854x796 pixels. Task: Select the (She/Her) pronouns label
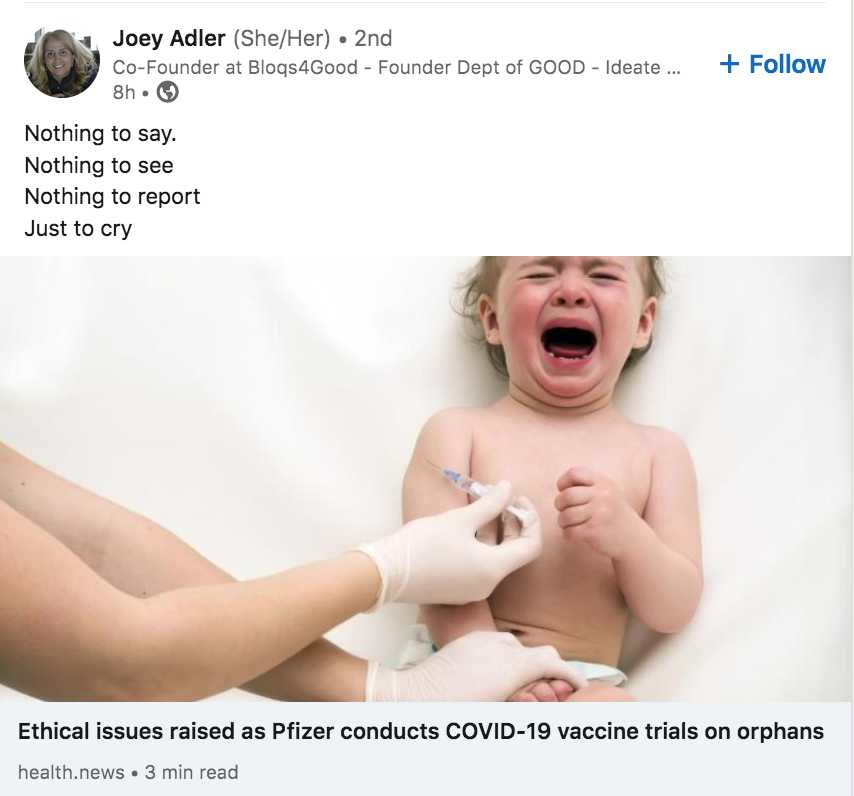282,39
